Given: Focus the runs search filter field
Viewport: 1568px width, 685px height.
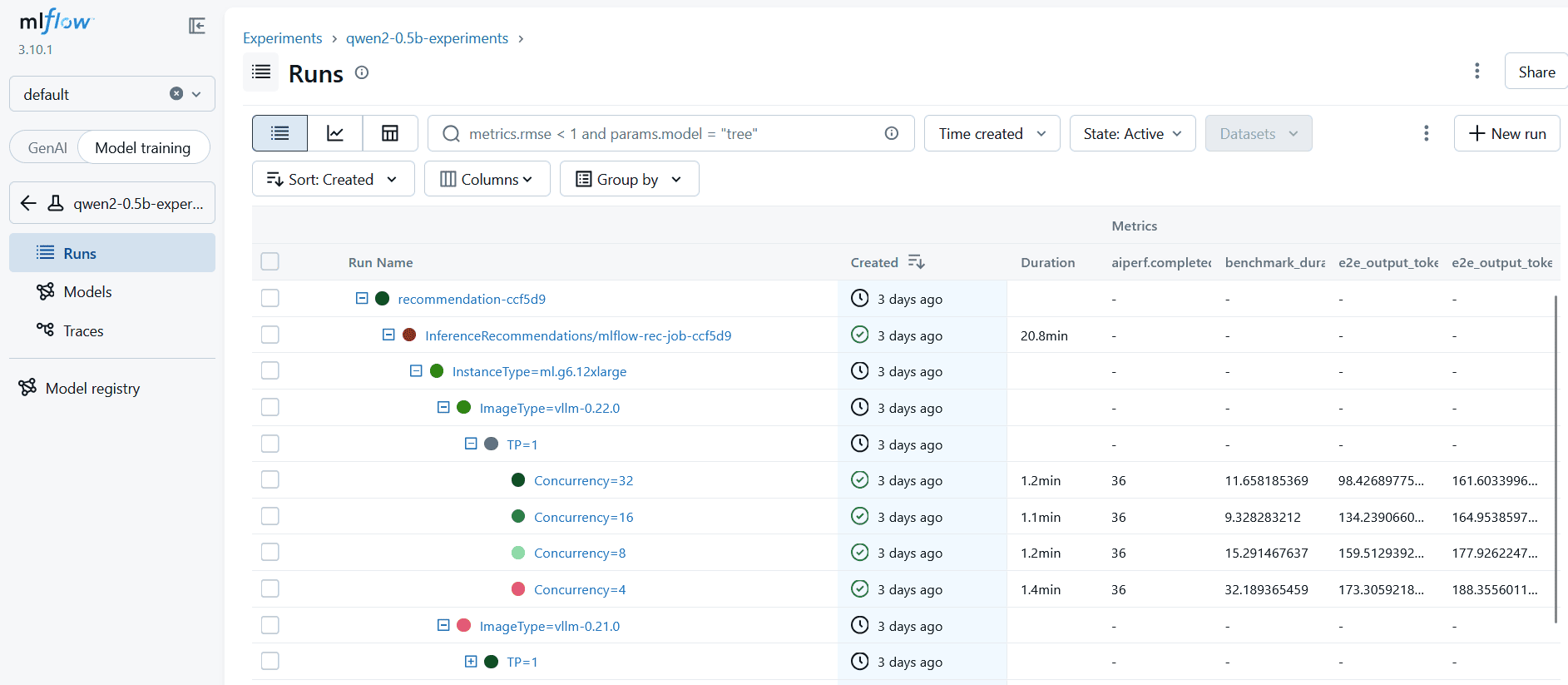Looking at the screenshot, I should point(670,133).
